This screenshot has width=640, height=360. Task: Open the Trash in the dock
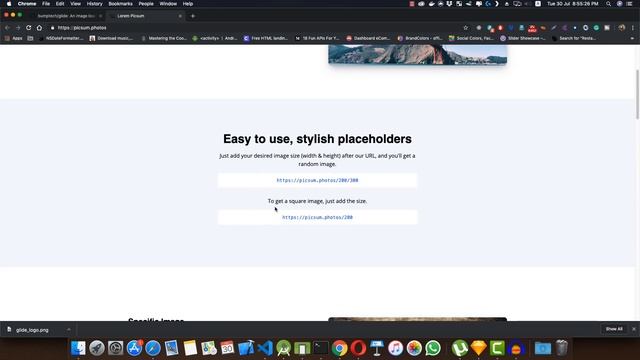[562, 348]
